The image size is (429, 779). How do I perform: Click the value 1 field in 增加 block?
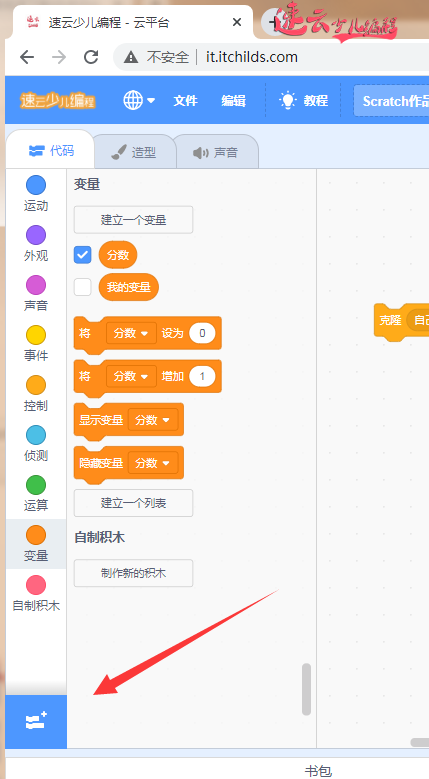(x=202, y=376)
